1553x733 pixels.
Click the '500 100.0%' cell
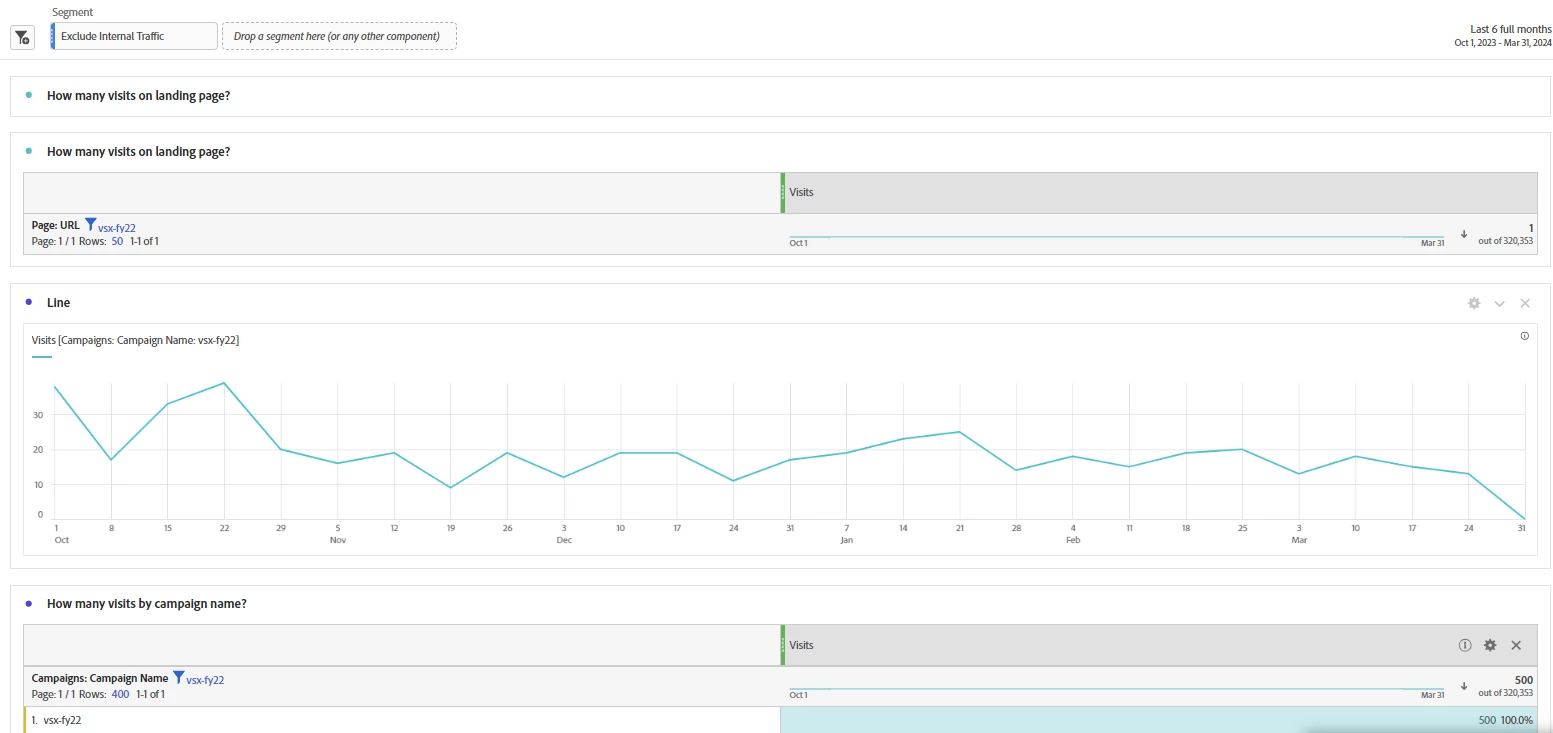coord(1158,720)
